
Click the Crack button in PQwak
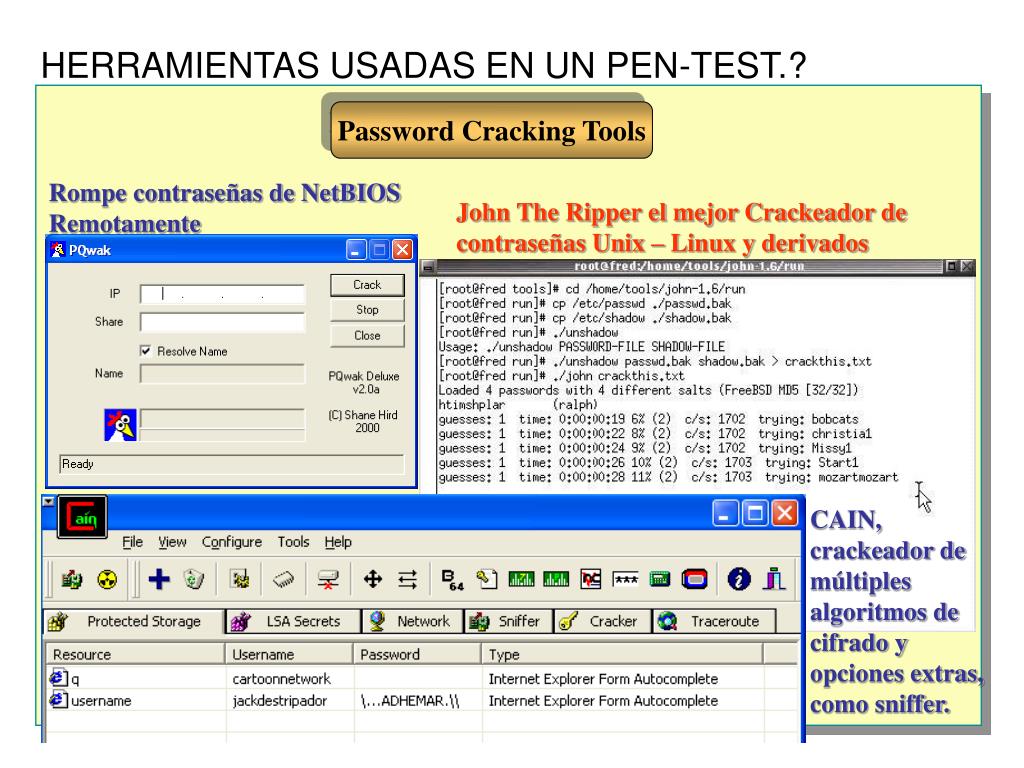click(x=367, y=285)
